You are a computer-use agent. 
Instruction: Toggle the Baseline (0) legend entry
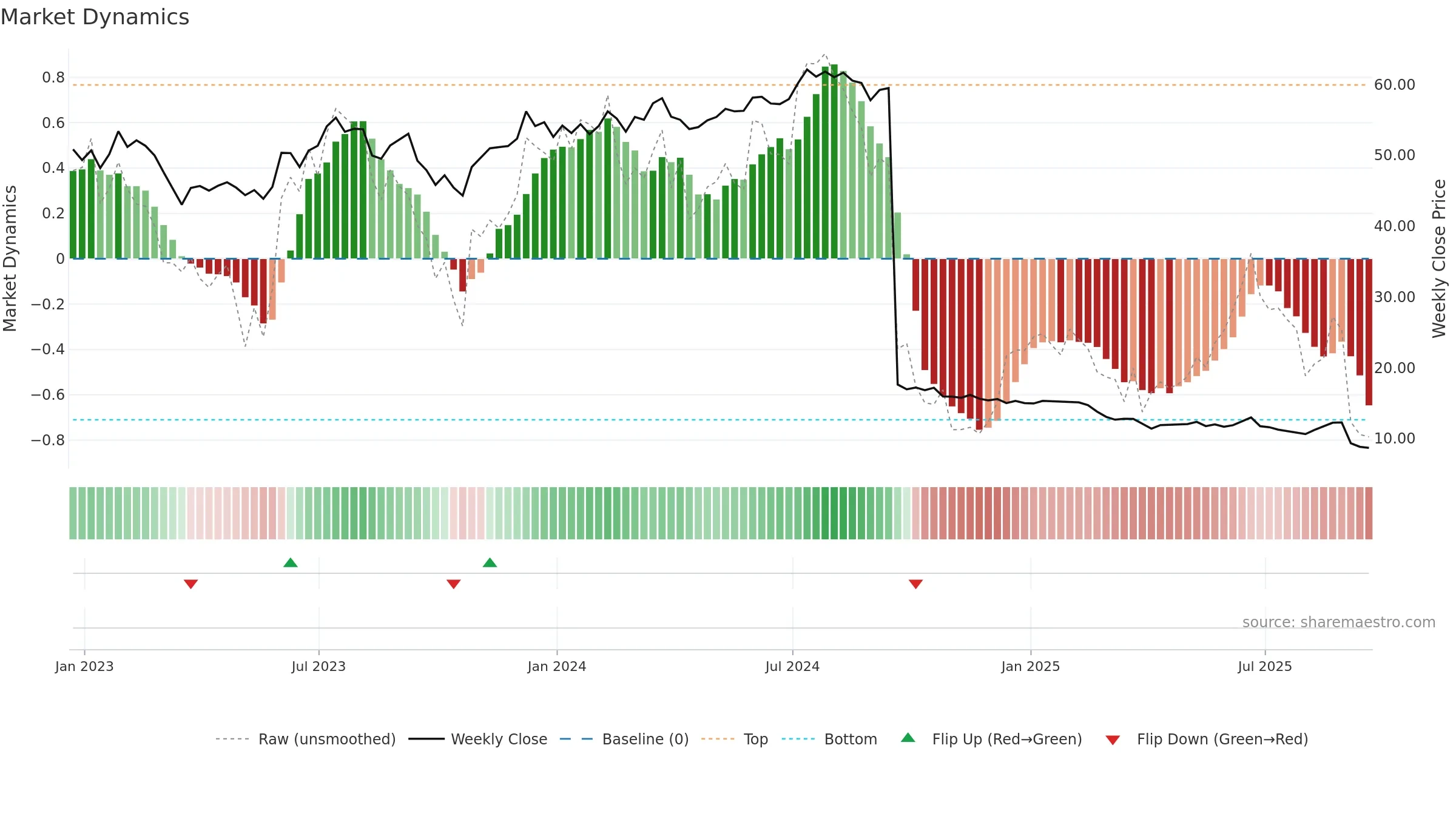(x=624, y=739)
